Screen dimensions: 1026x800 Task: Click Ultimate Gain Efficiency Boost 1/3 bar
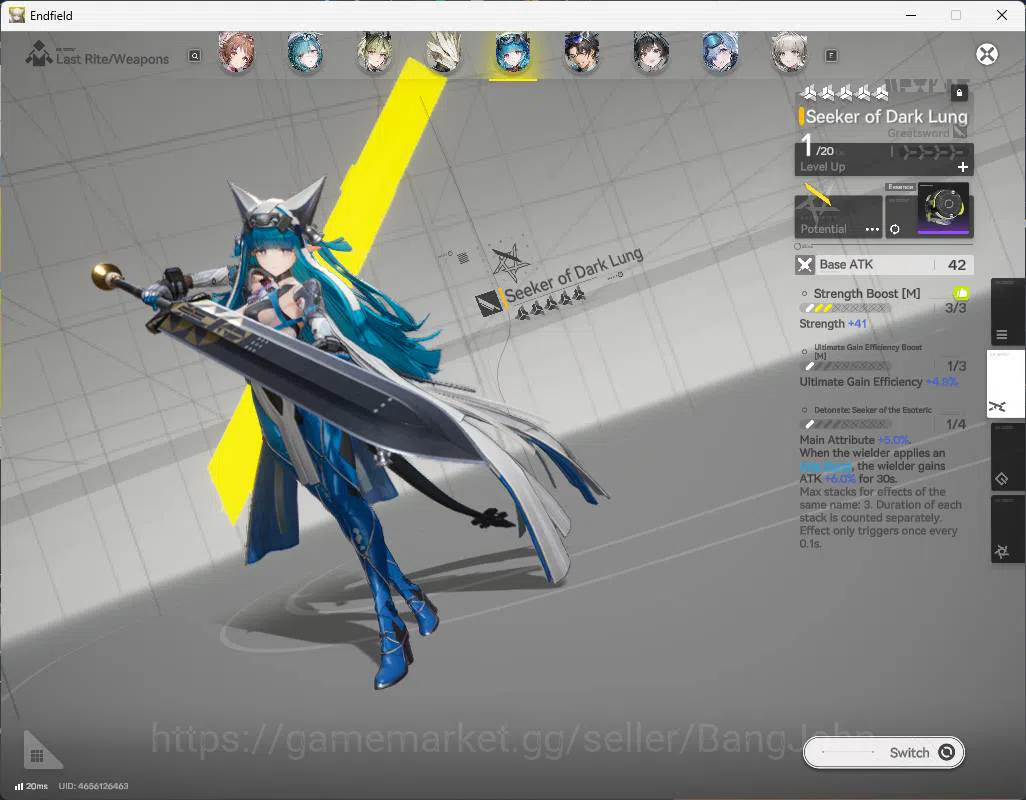click(x=845, y=366)
